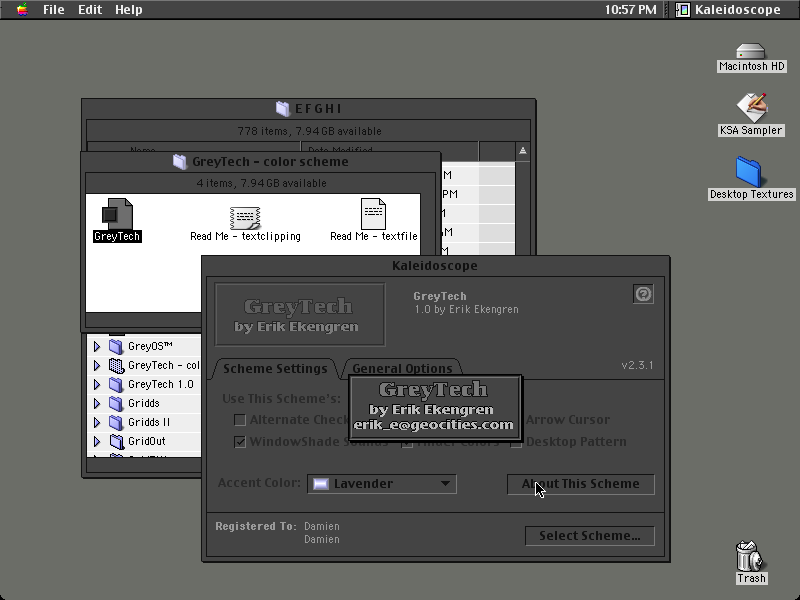
Task: Expand the Gridds folder disclosure triangle
Action: pyautogui.click(x=97, y=404)
